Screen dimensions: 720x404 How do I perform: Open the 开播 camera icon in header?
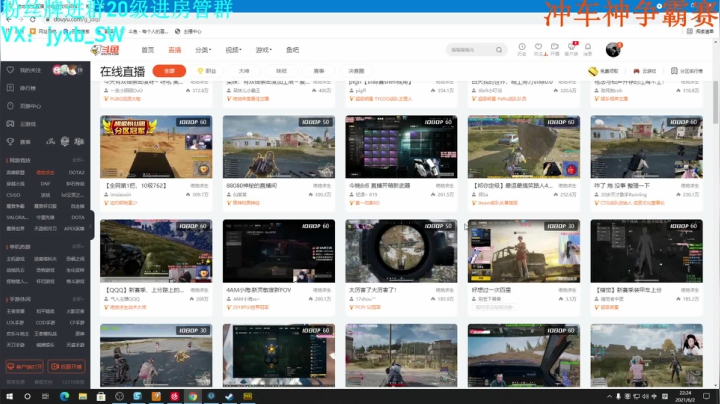555,47
